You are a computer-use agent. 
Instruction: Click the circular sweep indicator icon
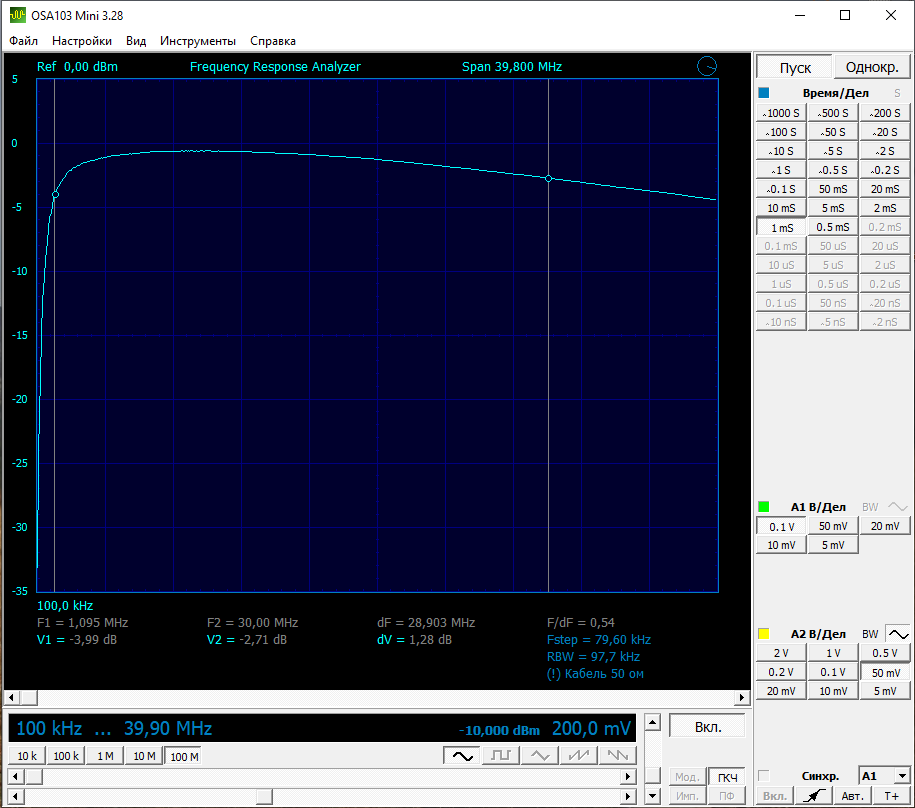[x=707, y=66]
